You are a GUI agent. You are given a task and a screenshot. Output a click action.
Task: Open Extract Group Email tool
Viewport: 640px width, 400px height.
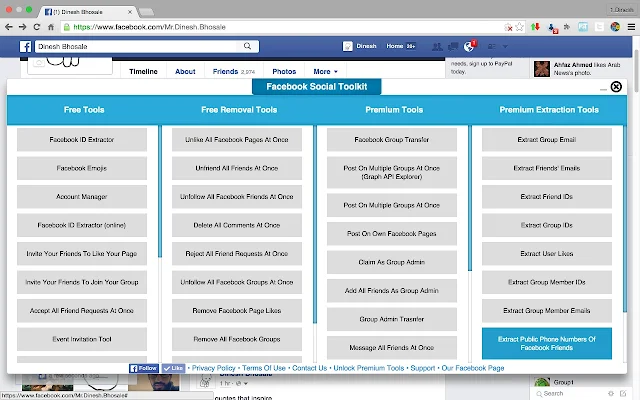(547, 140)
